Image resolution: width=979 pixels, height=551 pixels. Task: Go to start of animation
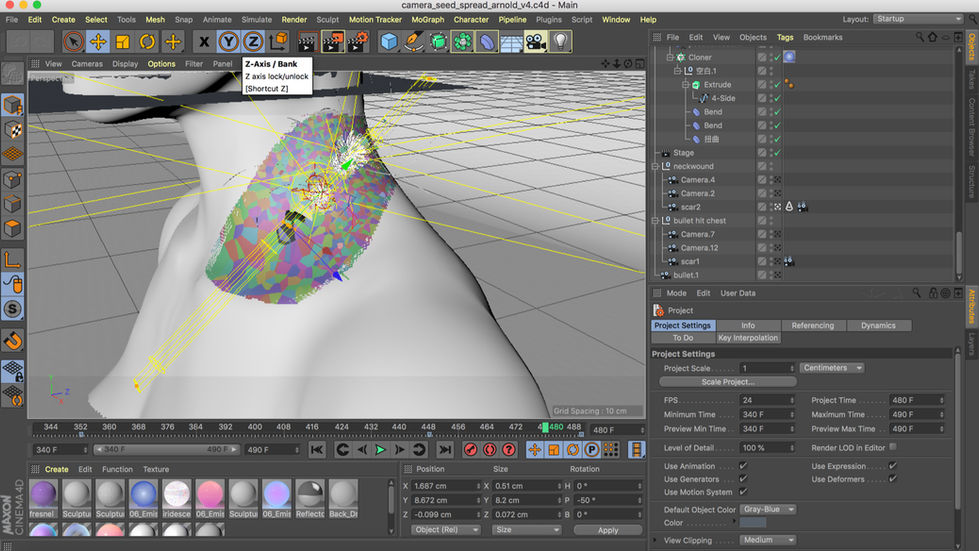click(317, 449)
